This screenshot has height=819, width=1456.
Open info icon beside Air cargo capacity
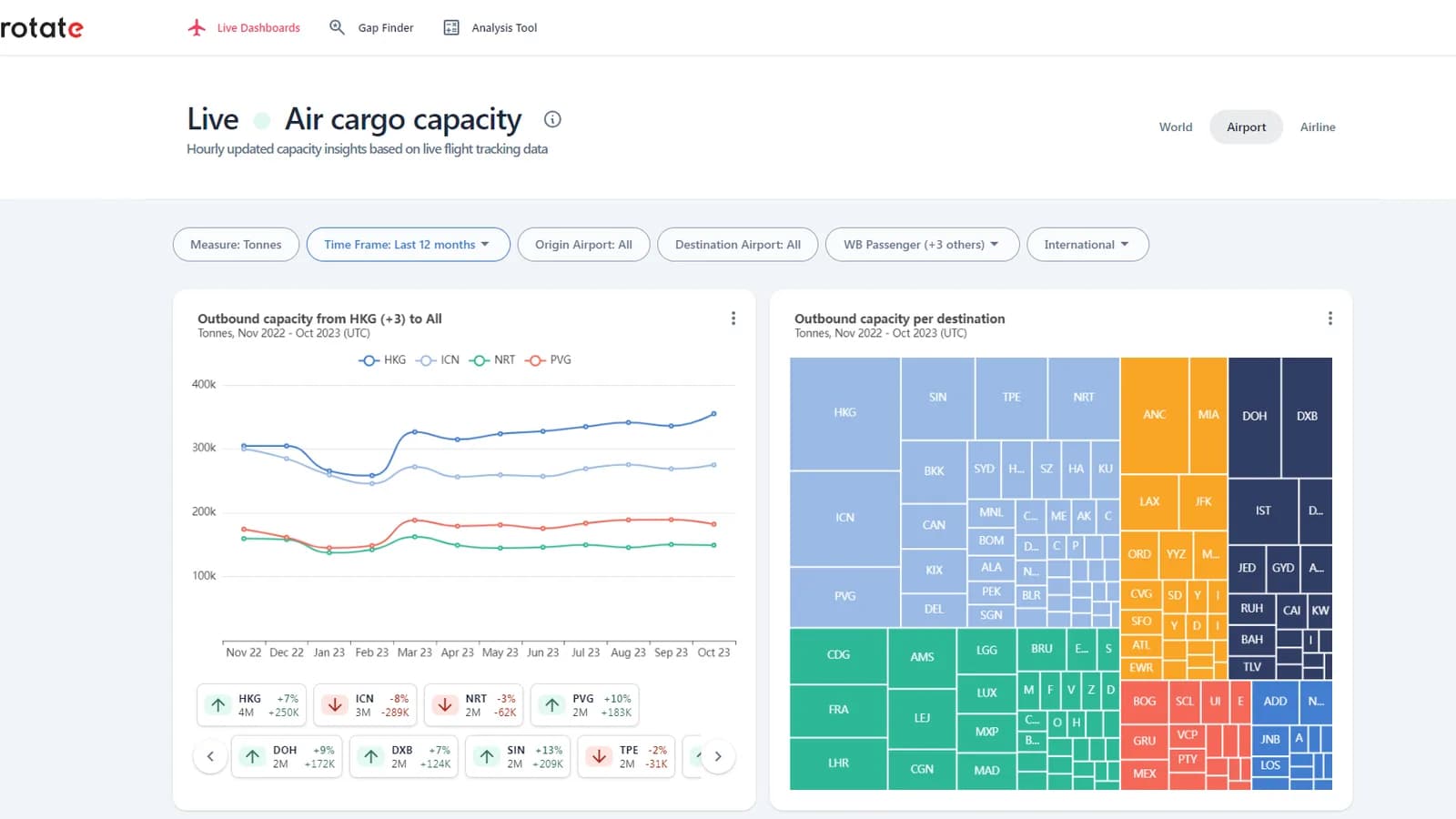tap(552, 119)
